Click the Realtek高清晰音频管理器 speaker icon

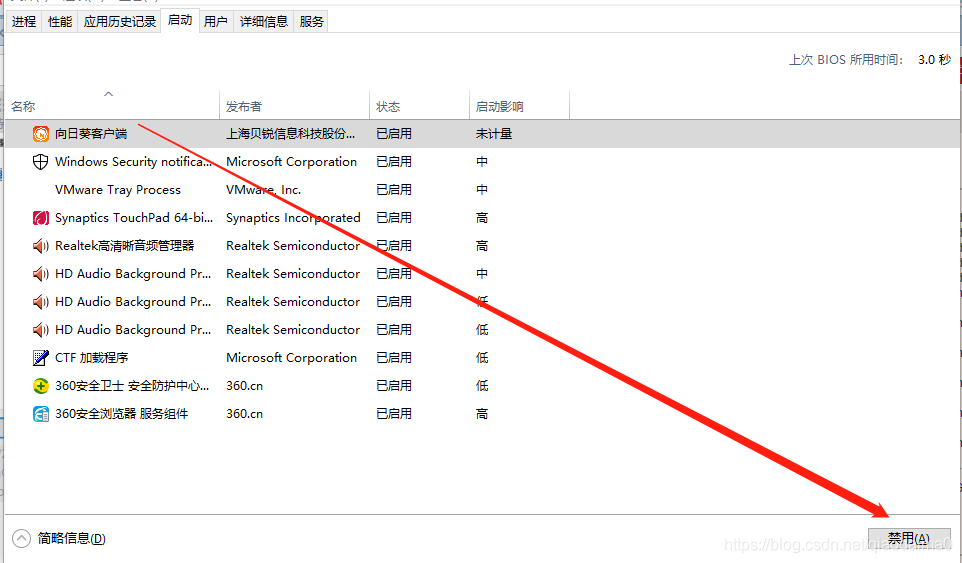point(40,246)
